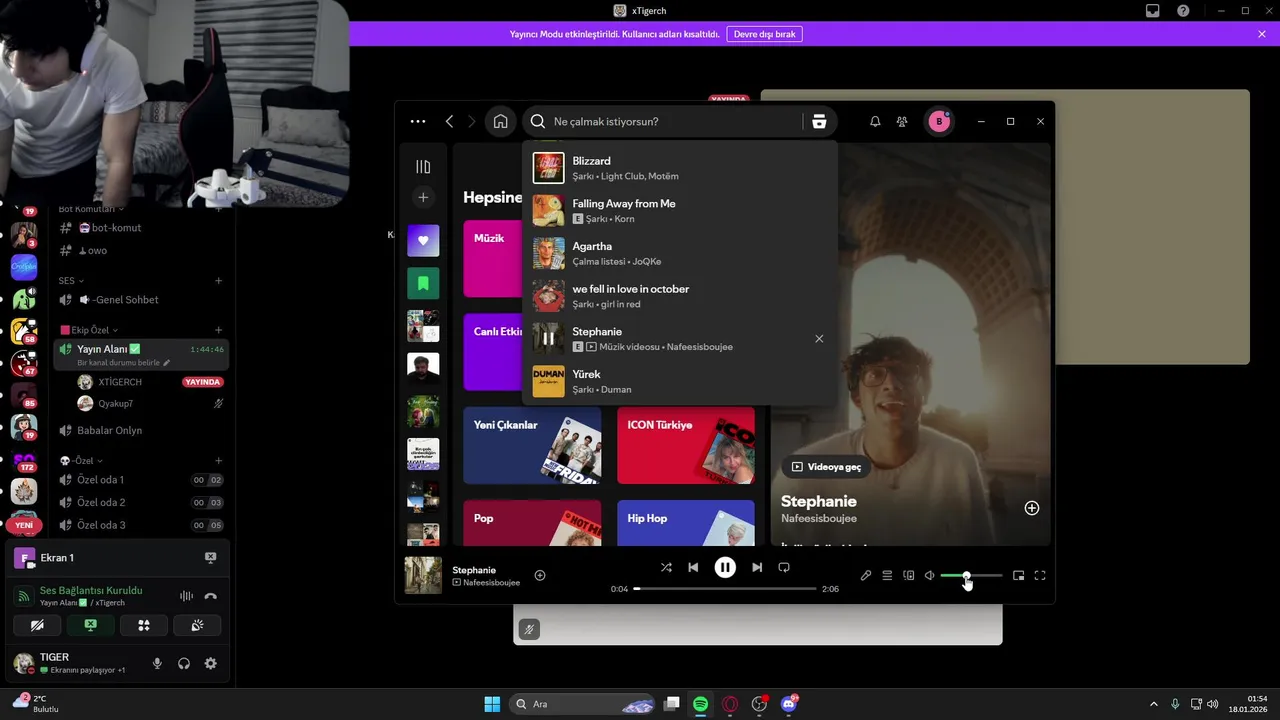Click the Videoya geç button
Viewport: 1280px width, 720px height.
(826, 466)
